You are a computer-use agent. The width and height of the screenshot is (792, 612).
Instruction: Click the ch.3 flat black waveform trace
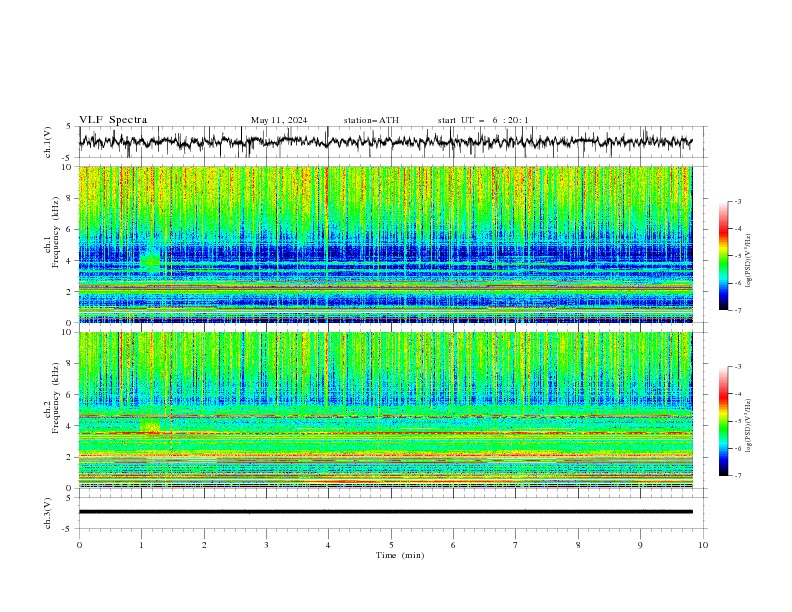click(385, 512)
